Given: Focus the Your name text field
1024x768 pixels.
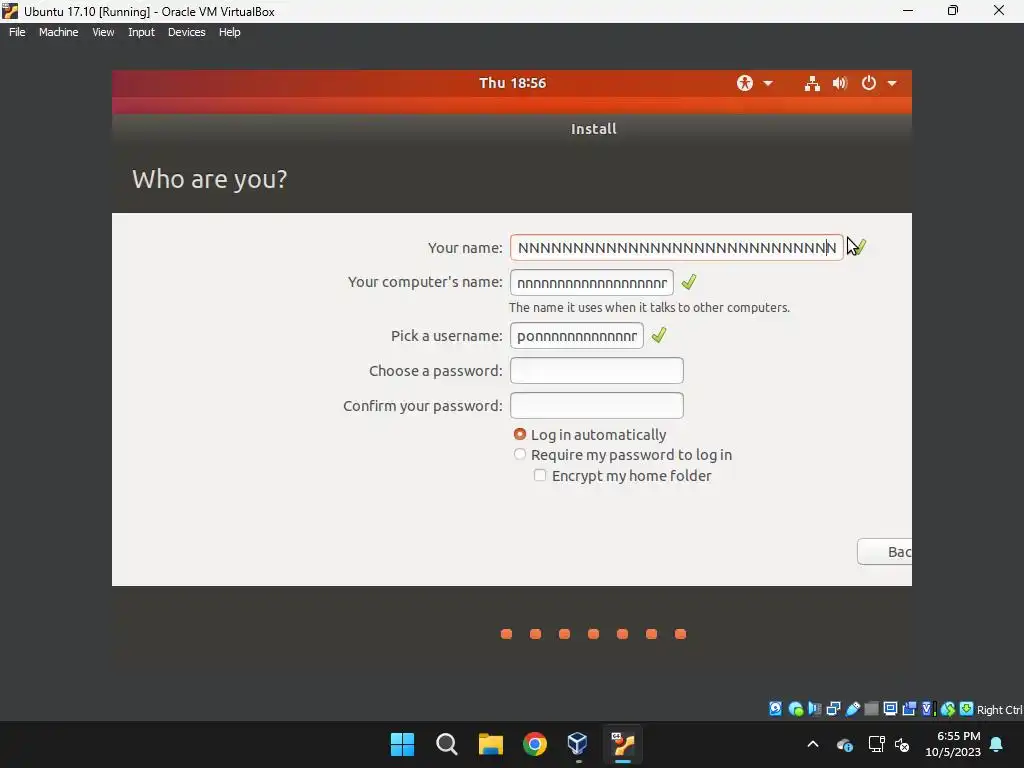Looking at the screenshot, I should pyautogui.click(x=677, y=248).
